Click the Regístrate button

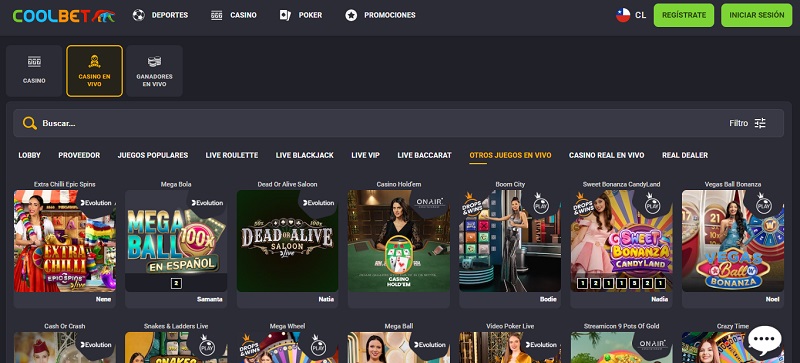click(684, 15)
